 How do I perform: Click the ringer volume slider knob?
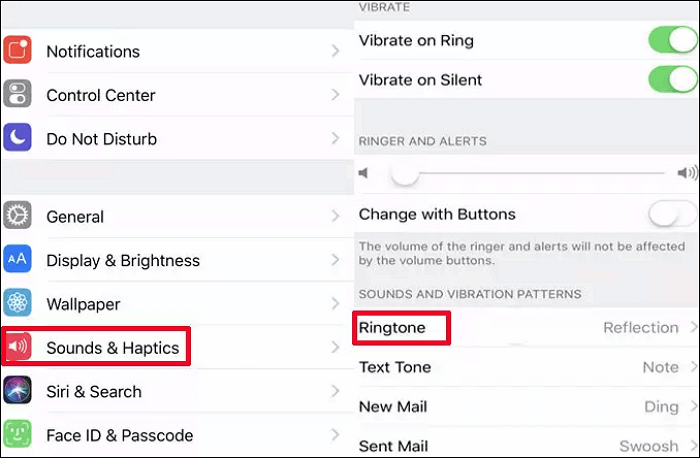[404, 174]
